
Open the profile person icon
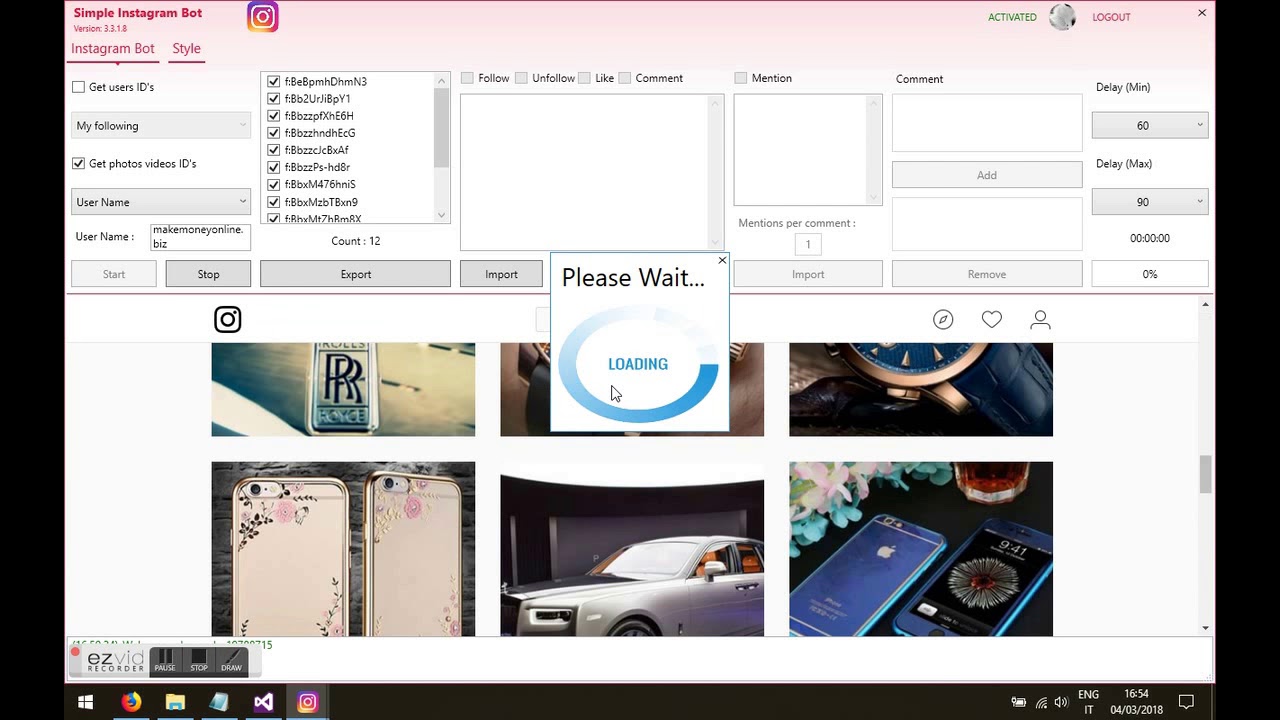click(1040, 319)
